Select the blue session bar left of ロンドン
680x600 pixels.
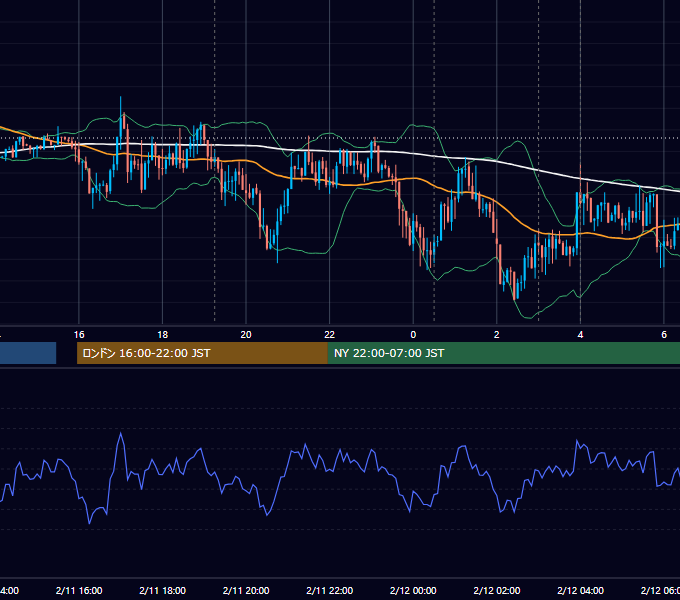coord(28,353)
